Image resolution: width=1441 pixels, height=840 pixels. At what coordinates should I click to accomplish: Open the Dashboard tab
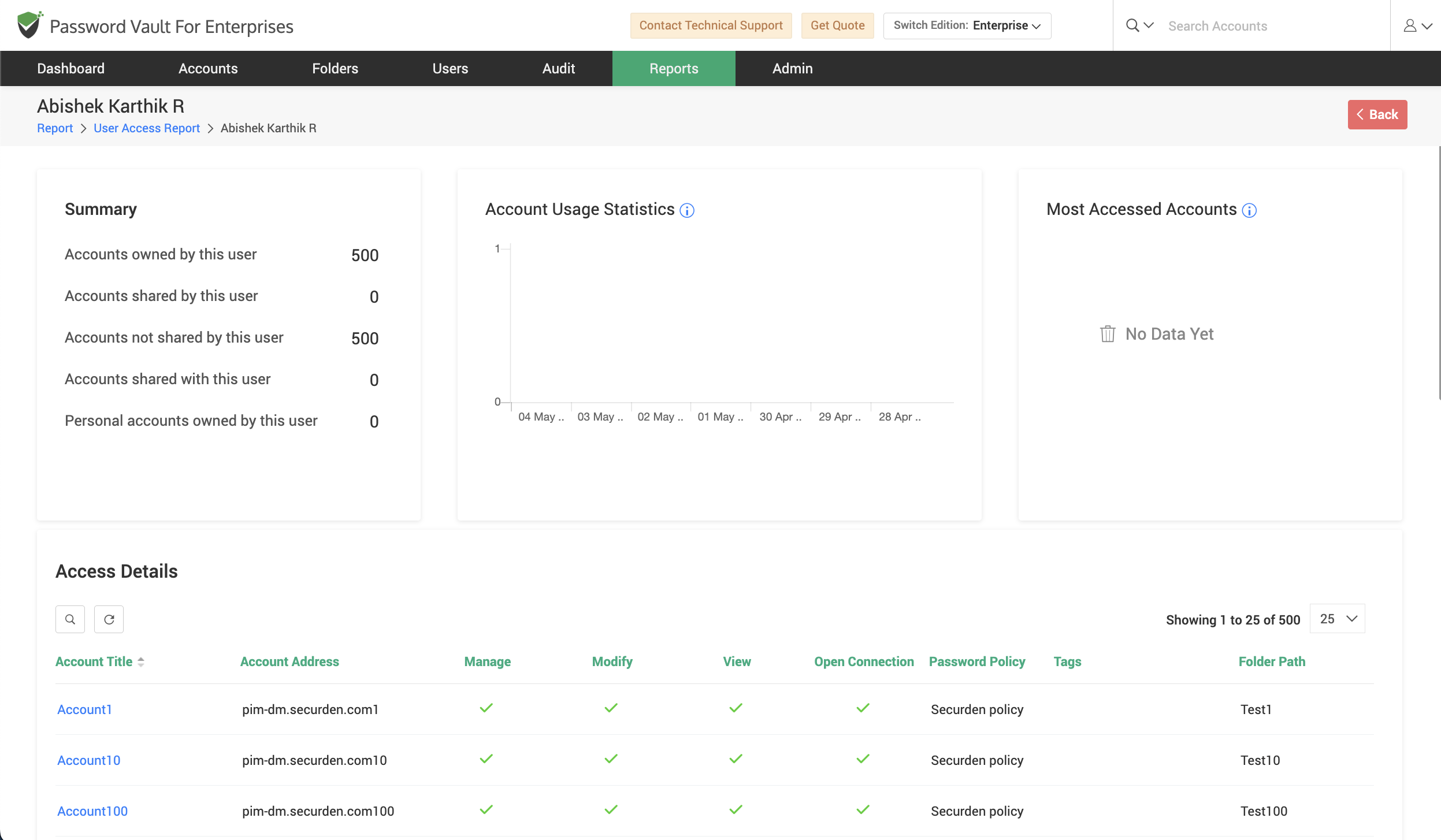click(70, 68)
